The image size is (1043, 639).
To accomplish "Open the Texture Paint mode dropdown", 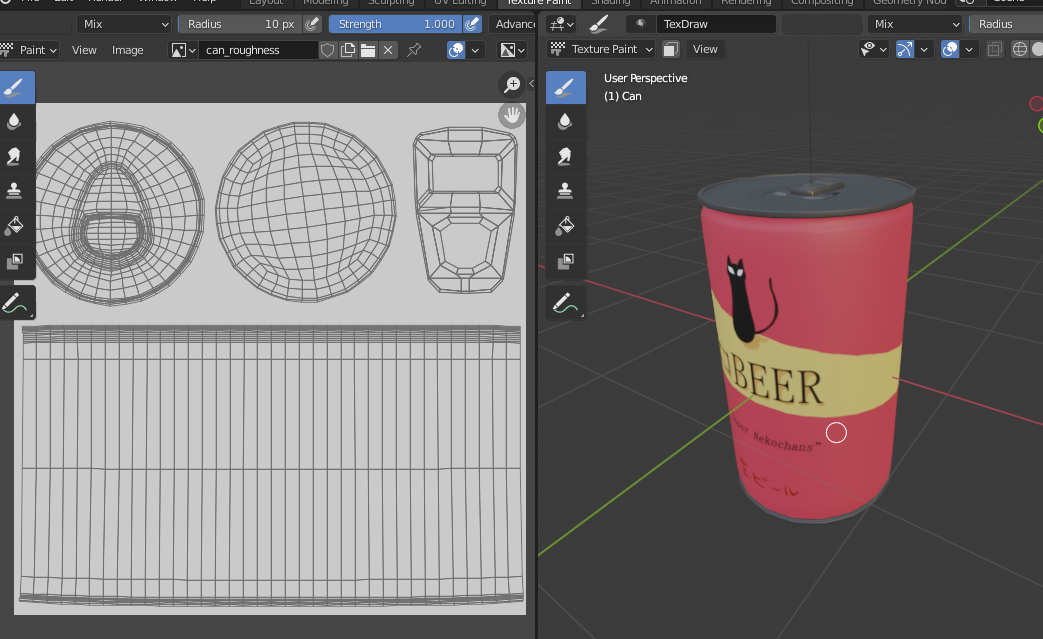I will pos(602,49).
